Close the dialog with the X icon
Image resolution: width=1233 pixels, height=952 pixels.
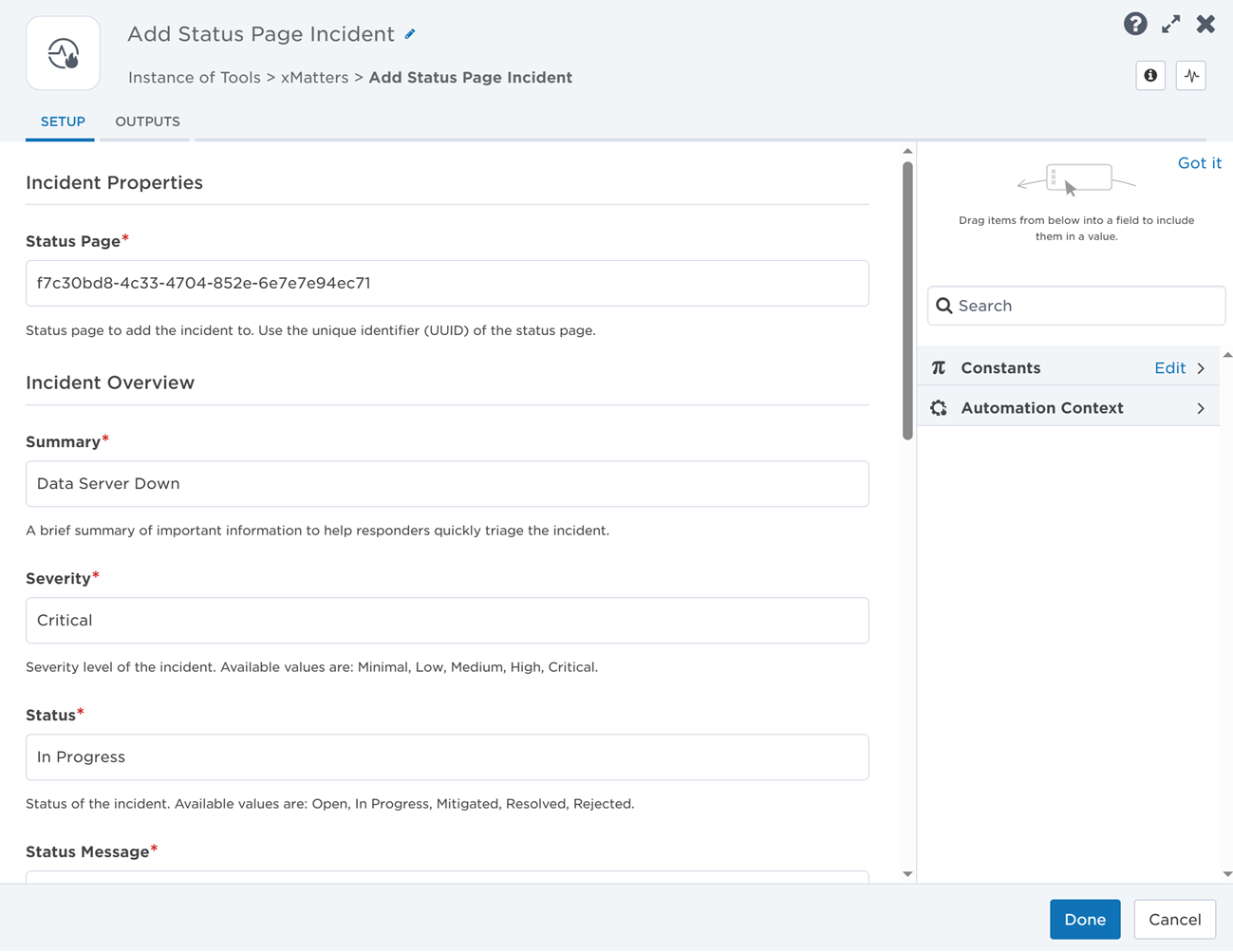click(x=1205, y=25)
